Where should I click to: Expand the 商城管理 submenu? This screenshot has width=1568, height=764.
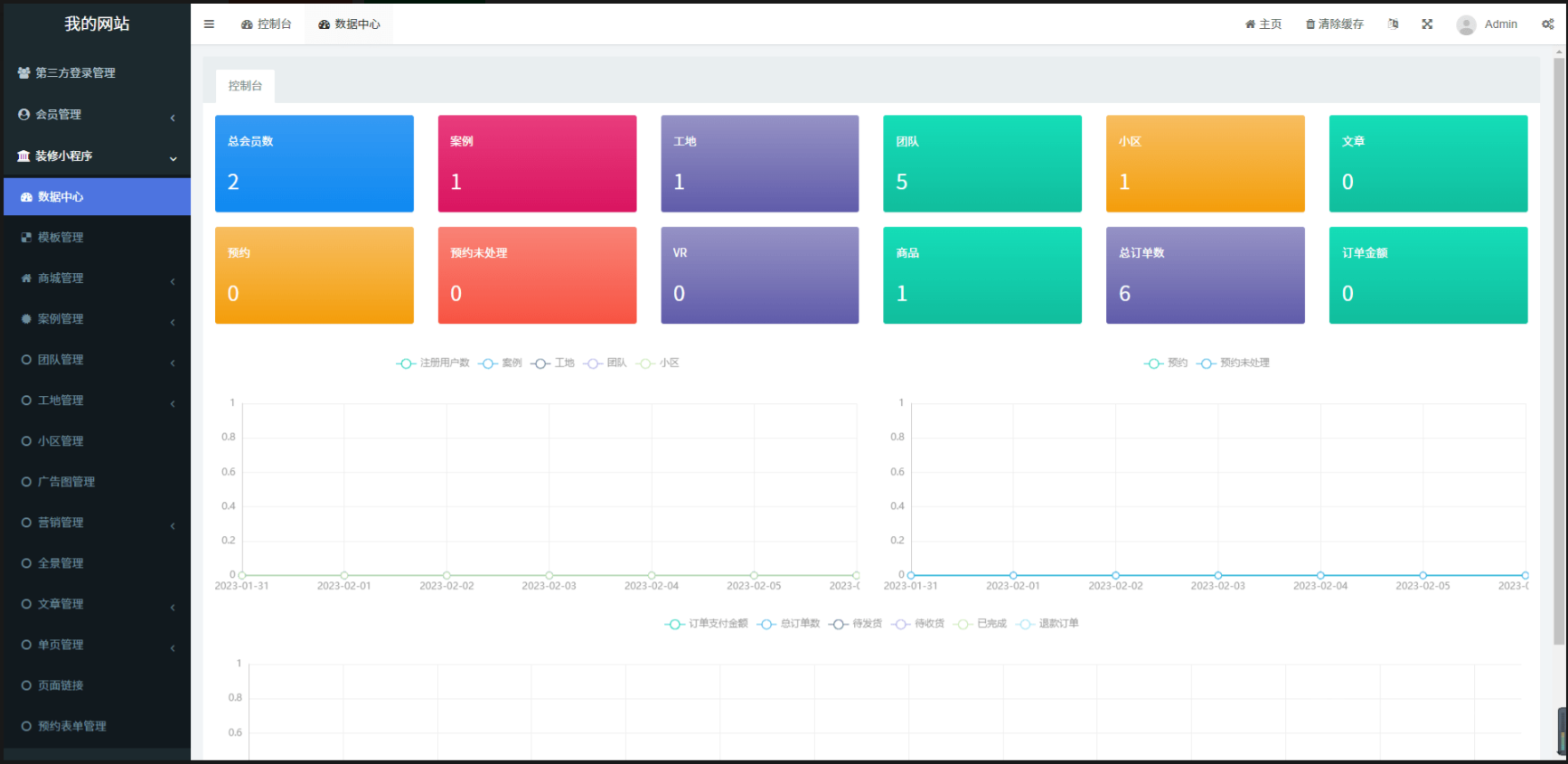point(95,278)
